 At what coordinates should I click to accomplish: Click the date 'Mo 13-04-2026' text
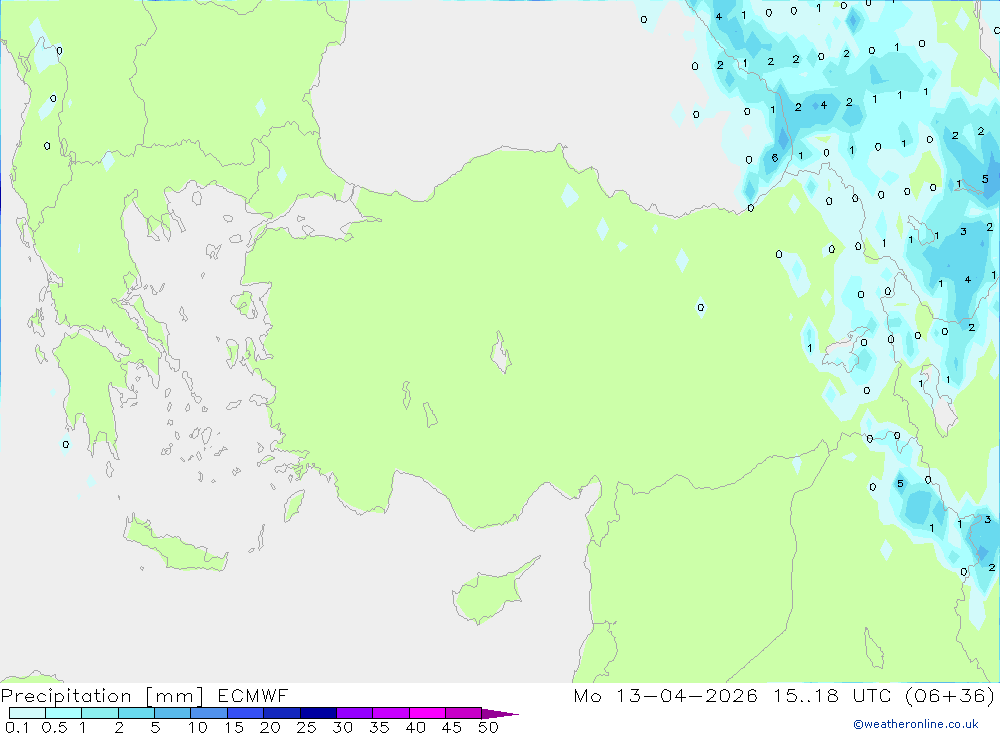(x=666, y=695)
